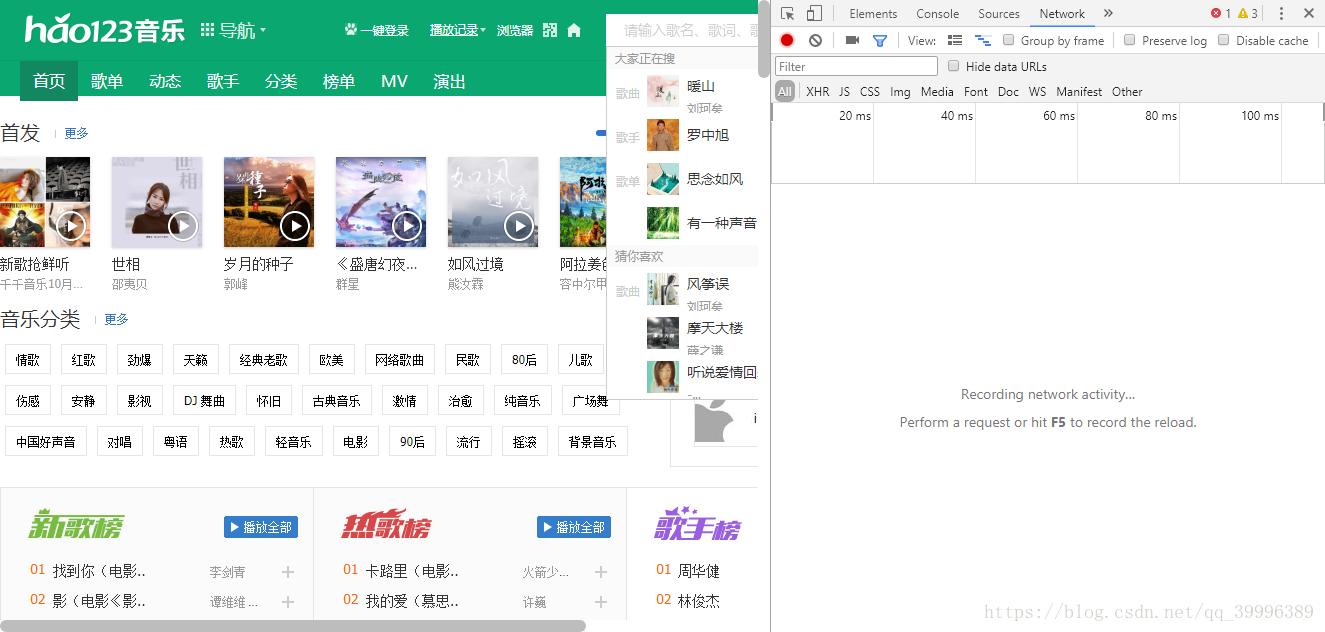
Task: Click the network Filter text field
Action: [856, 66]
